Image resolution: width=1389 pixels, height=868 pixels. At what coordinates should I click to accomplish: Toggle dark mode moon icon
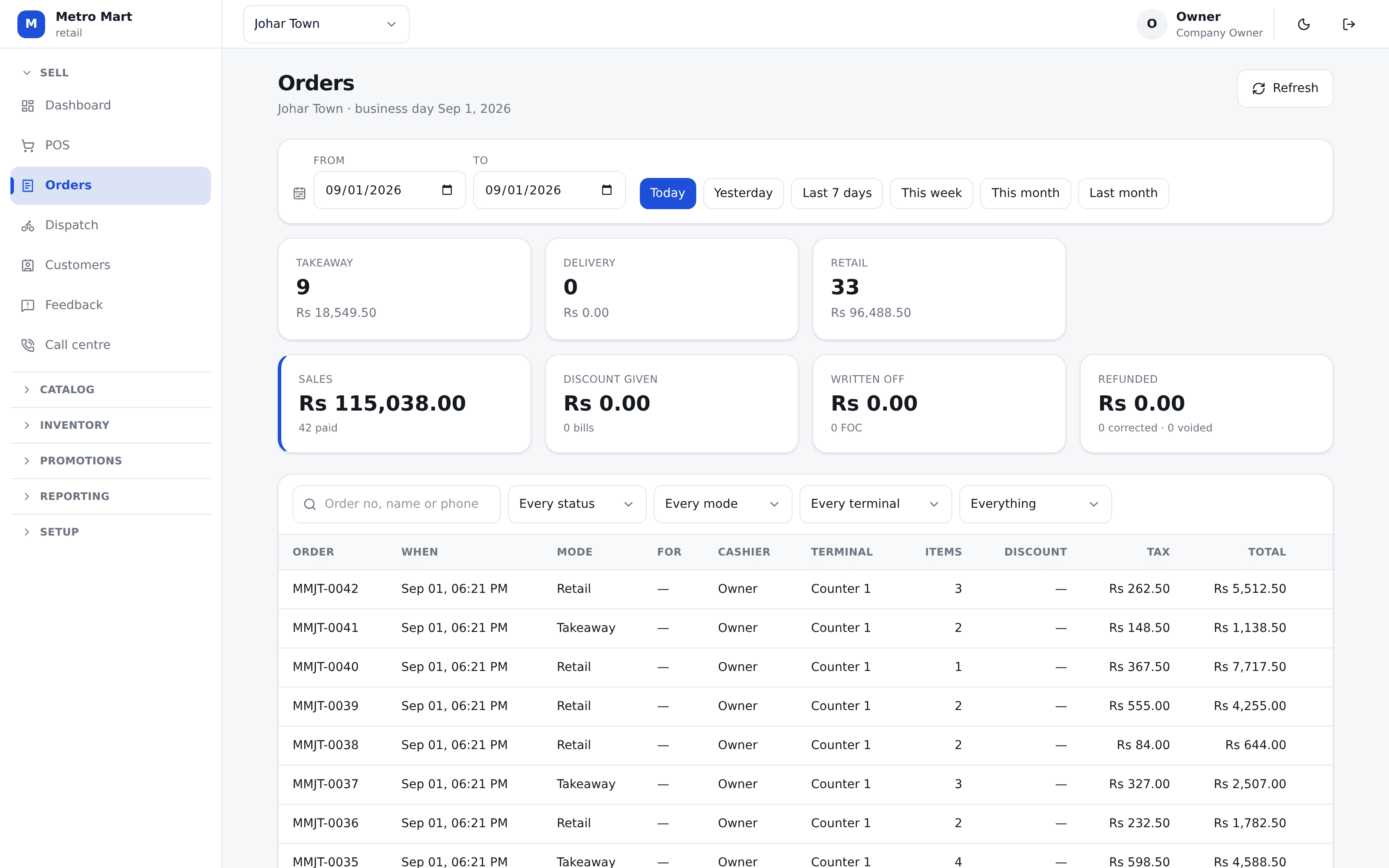pos(1303,24)
